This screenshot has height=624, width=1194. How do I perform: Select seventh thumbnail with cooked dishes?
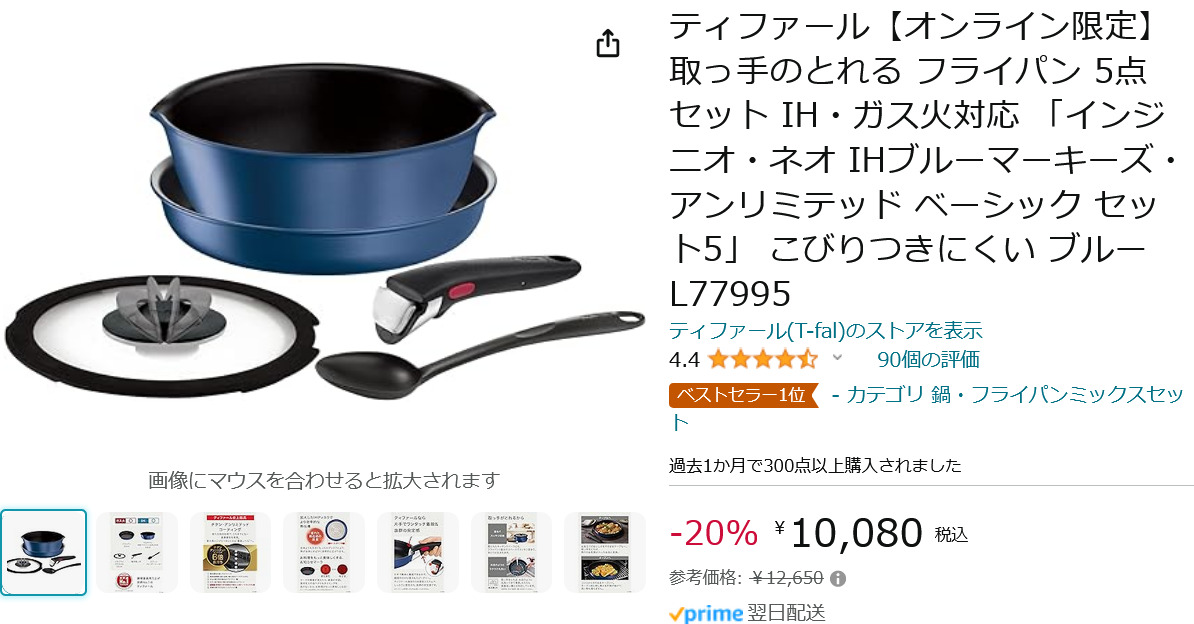click(x=605, y=552)
